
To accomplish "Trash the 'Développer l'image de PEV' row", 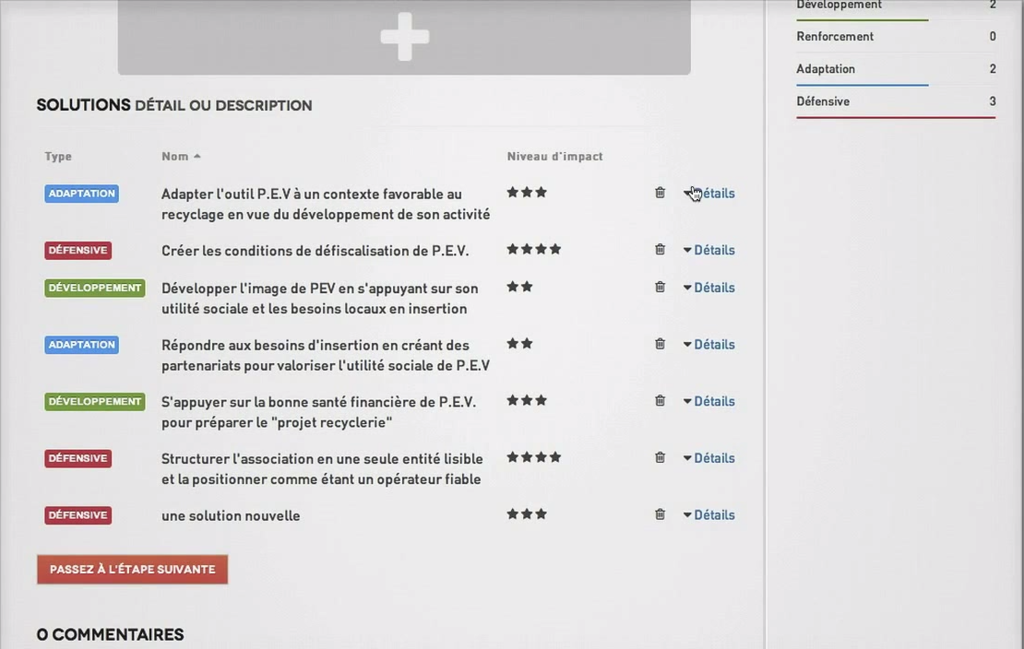I will coord(660,287).
